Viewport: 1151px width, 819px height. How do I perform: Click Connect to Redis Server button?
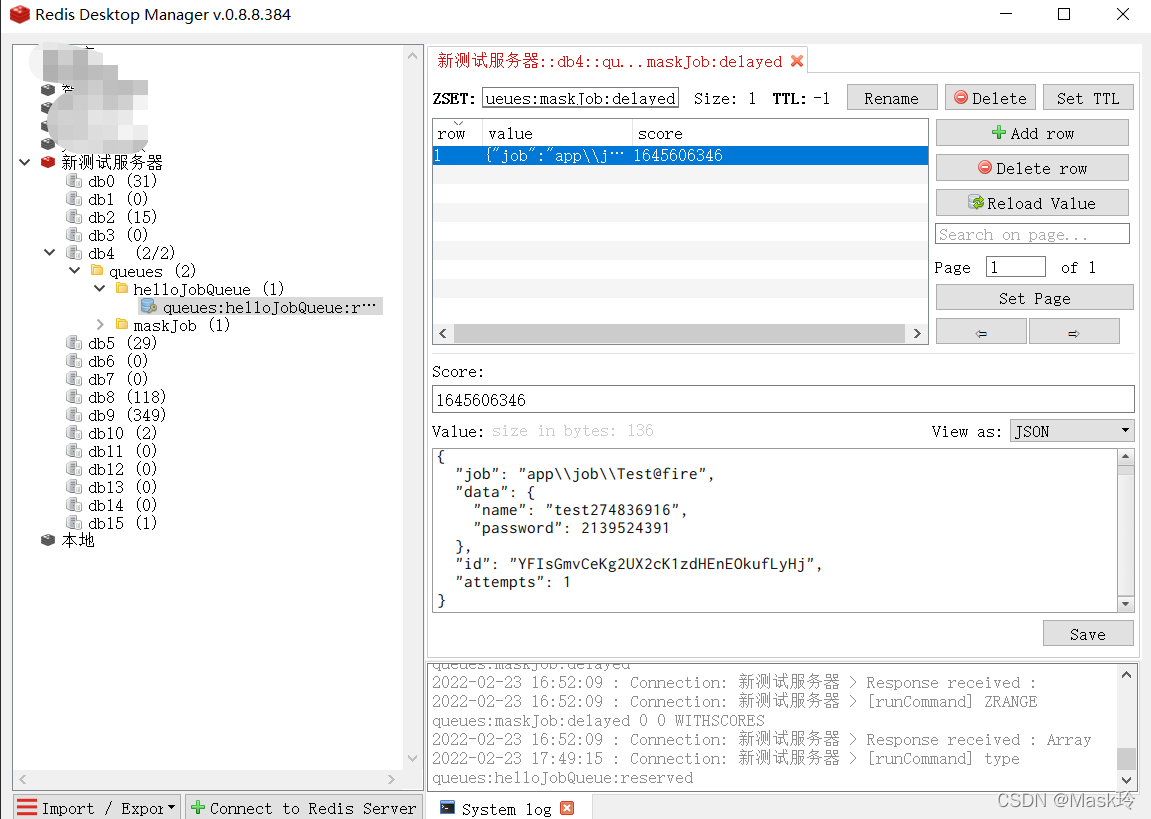(304, 808)
